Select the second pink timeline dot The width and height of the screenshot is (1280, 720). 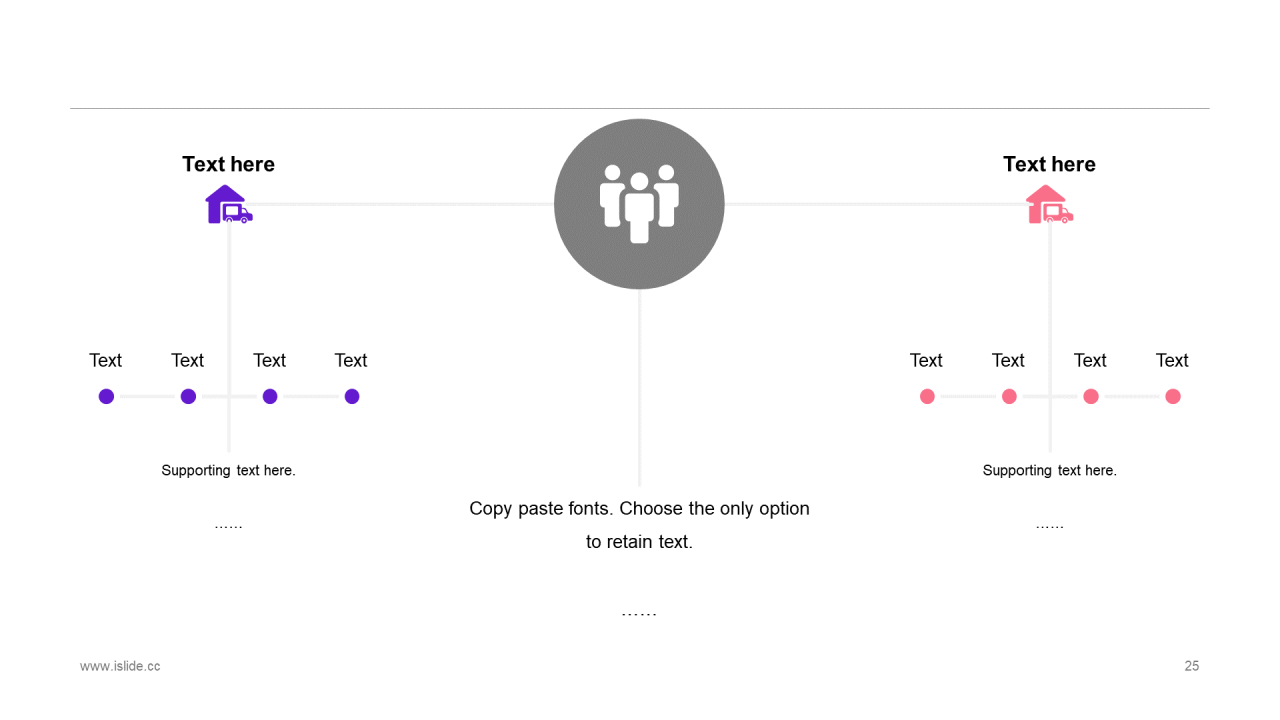(1009, 396)
